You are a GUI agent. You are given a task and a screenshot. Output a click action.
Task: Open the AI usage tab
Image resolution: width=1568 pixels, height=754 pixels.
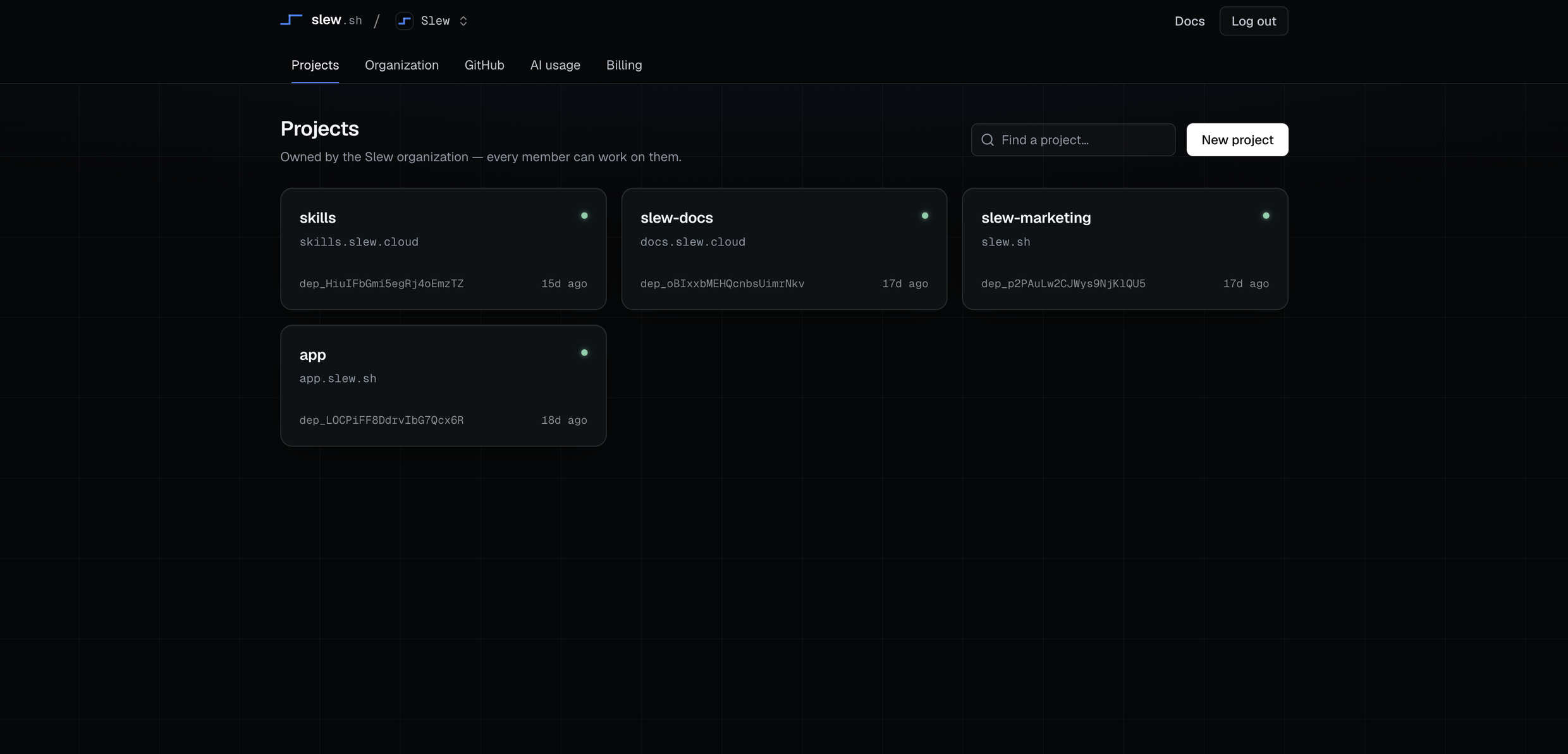pos(555,65)
